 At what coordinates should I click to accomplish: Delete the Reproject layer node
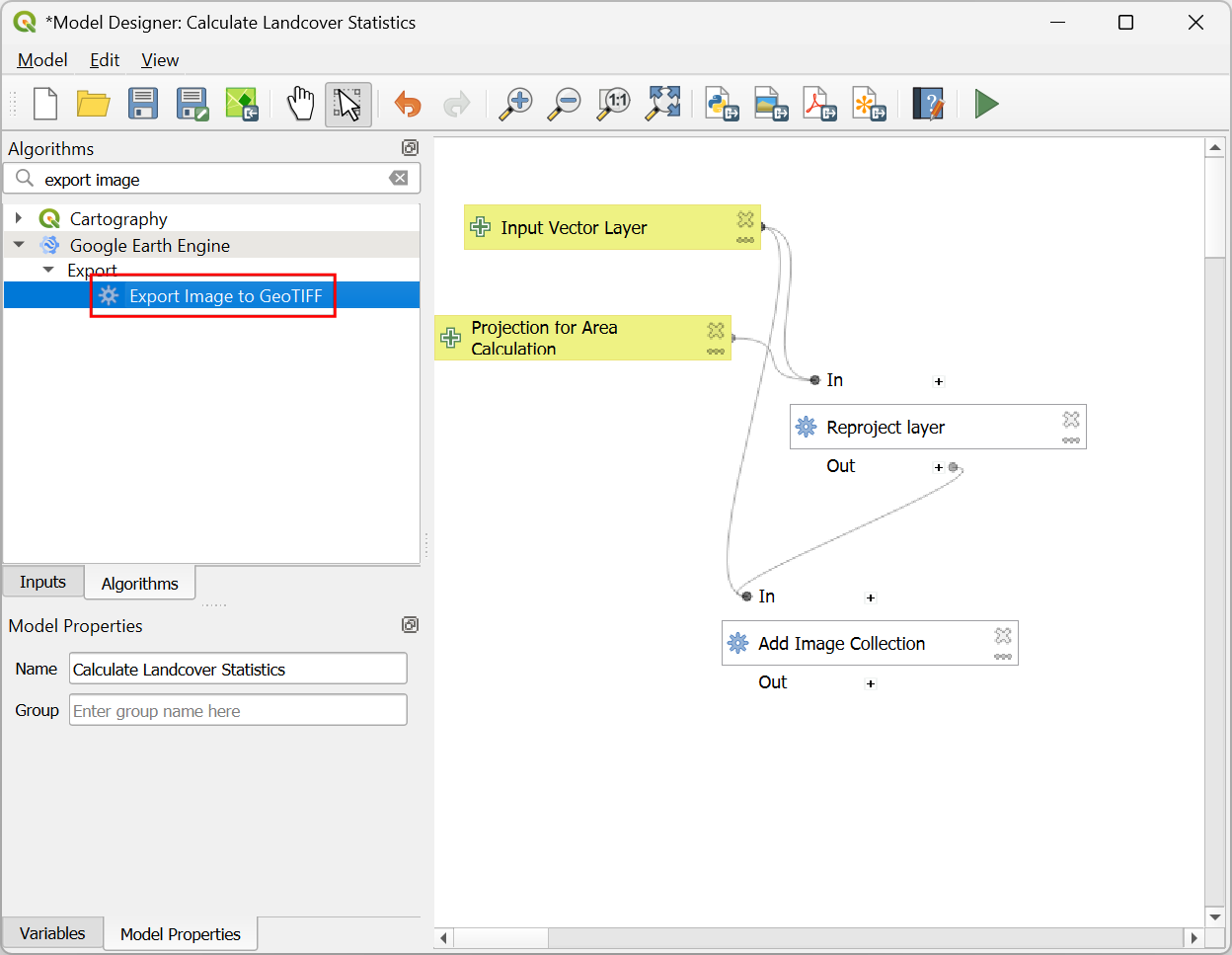pos(1071,420)
